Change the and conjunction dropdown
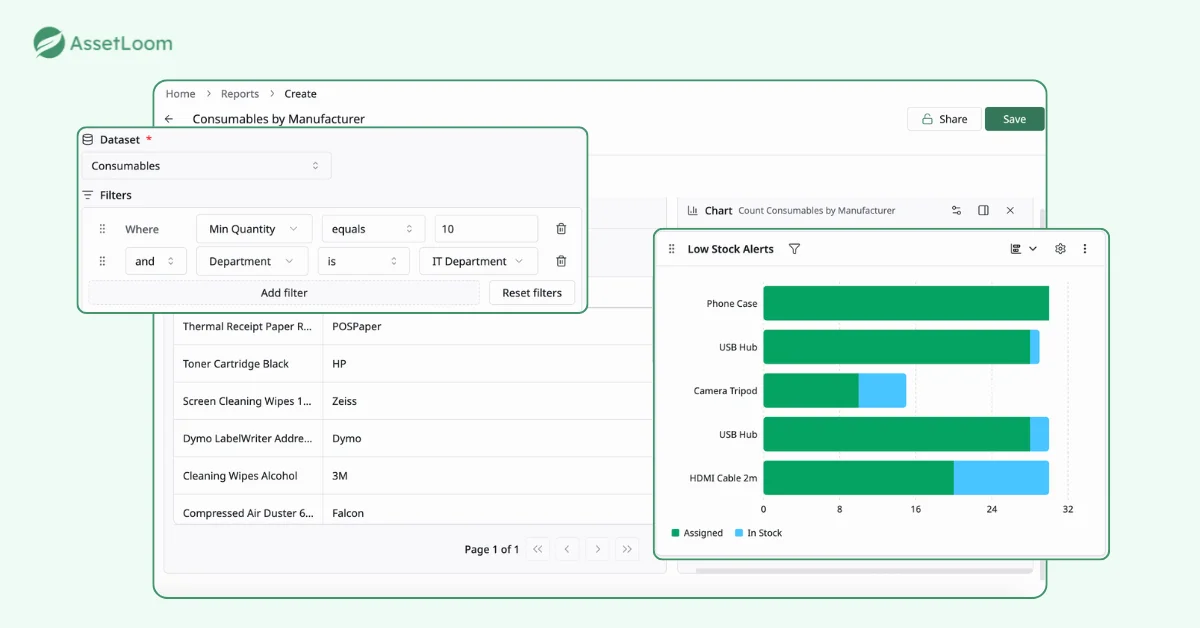The height and width of the screenshot is (628, 1200). [156, 261]
